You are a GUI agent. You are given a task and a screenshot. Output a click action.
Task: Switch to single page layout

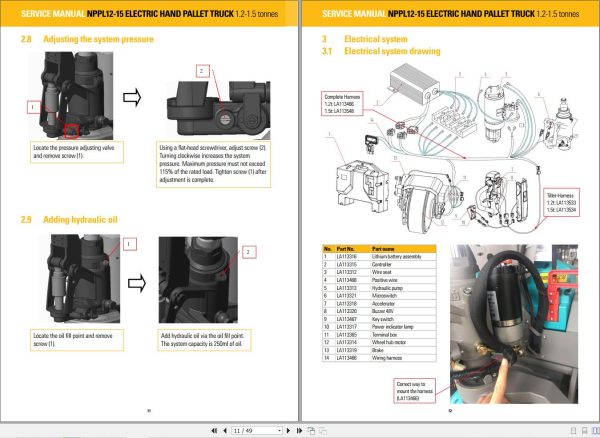573,431
